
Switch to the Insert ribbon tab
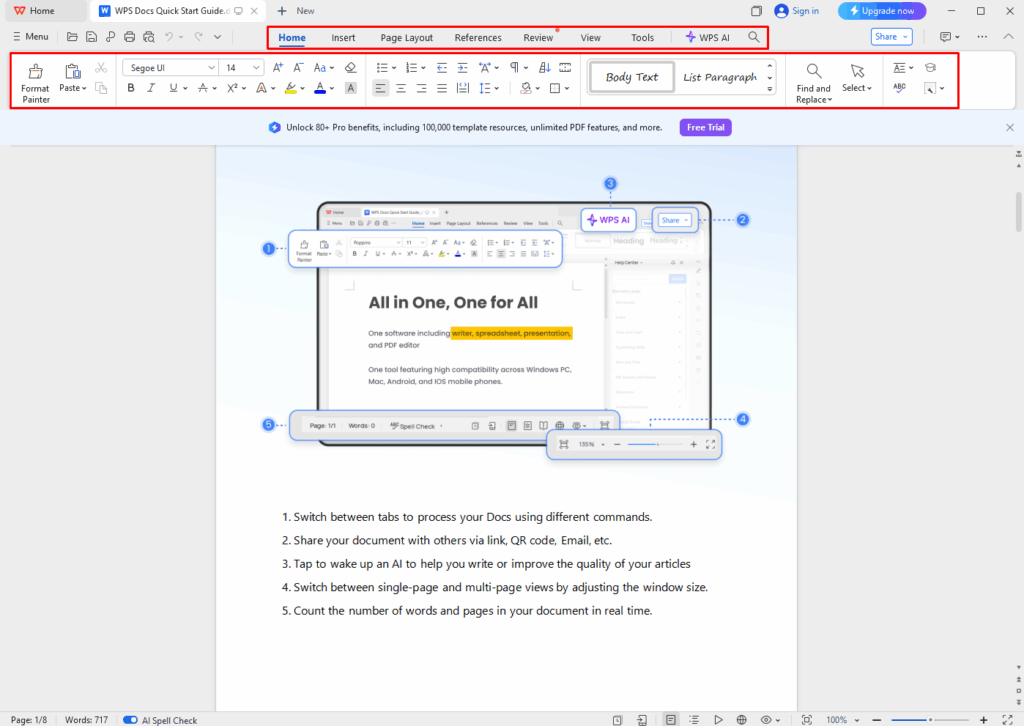click(343, 37)
